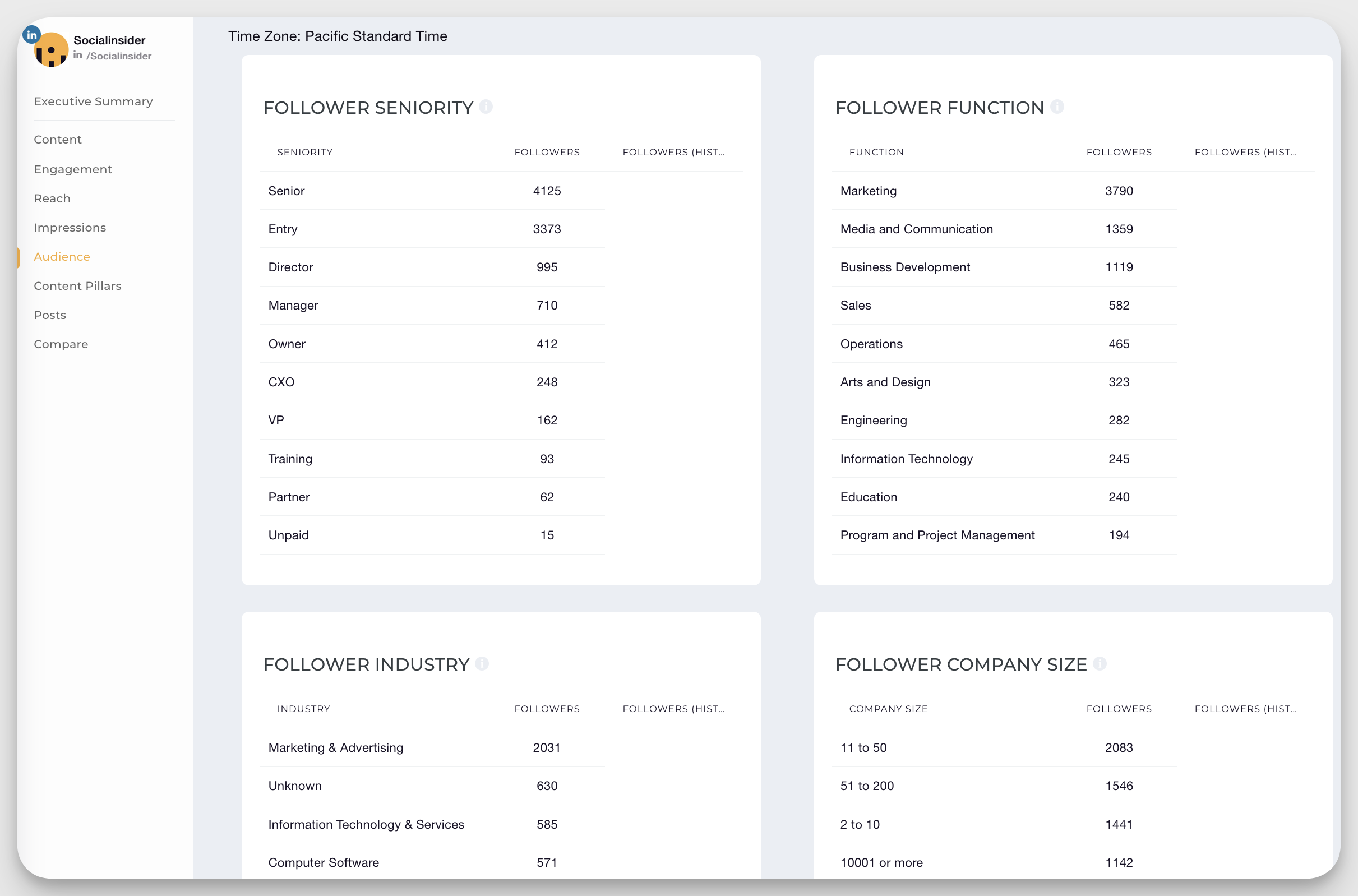Viewport: 1358px width, 896px height.
Task: Select the 10001 or more row
Action: [1004, 863]
